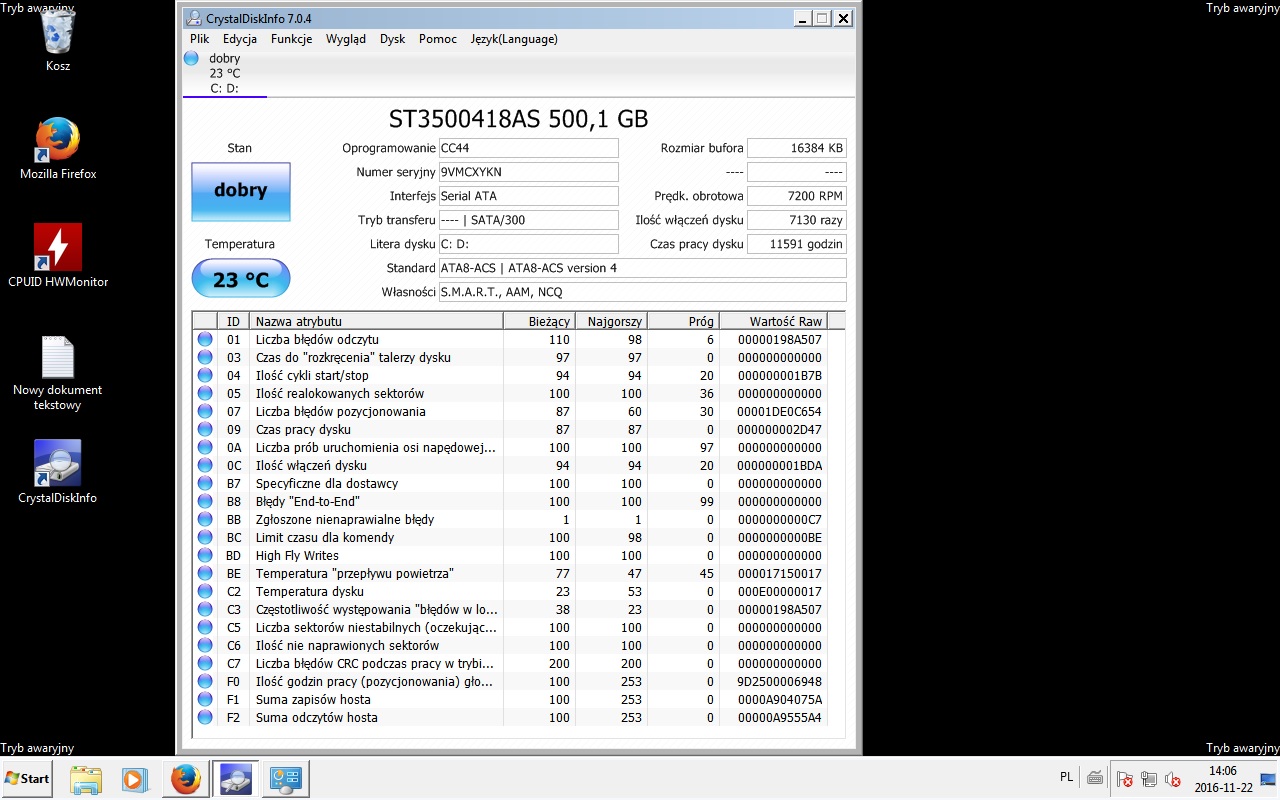Click the Rozmiar bufora field 16384 KB
Viewport: 1280px width, 800px height.
click(x=797, y=148)
